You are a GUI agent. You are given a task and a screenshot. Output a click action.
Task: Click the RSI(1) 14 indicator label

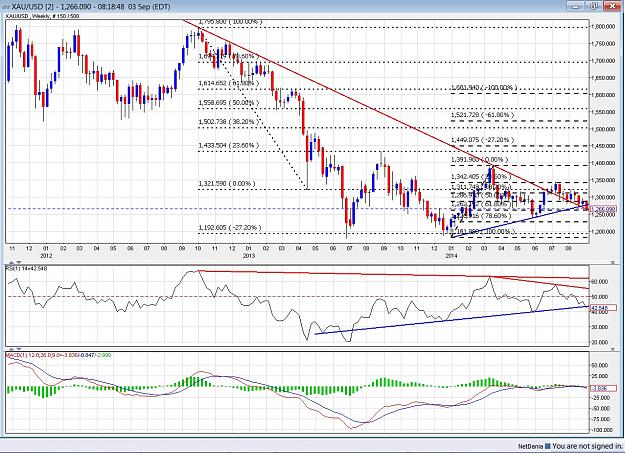tap(26, 269)
